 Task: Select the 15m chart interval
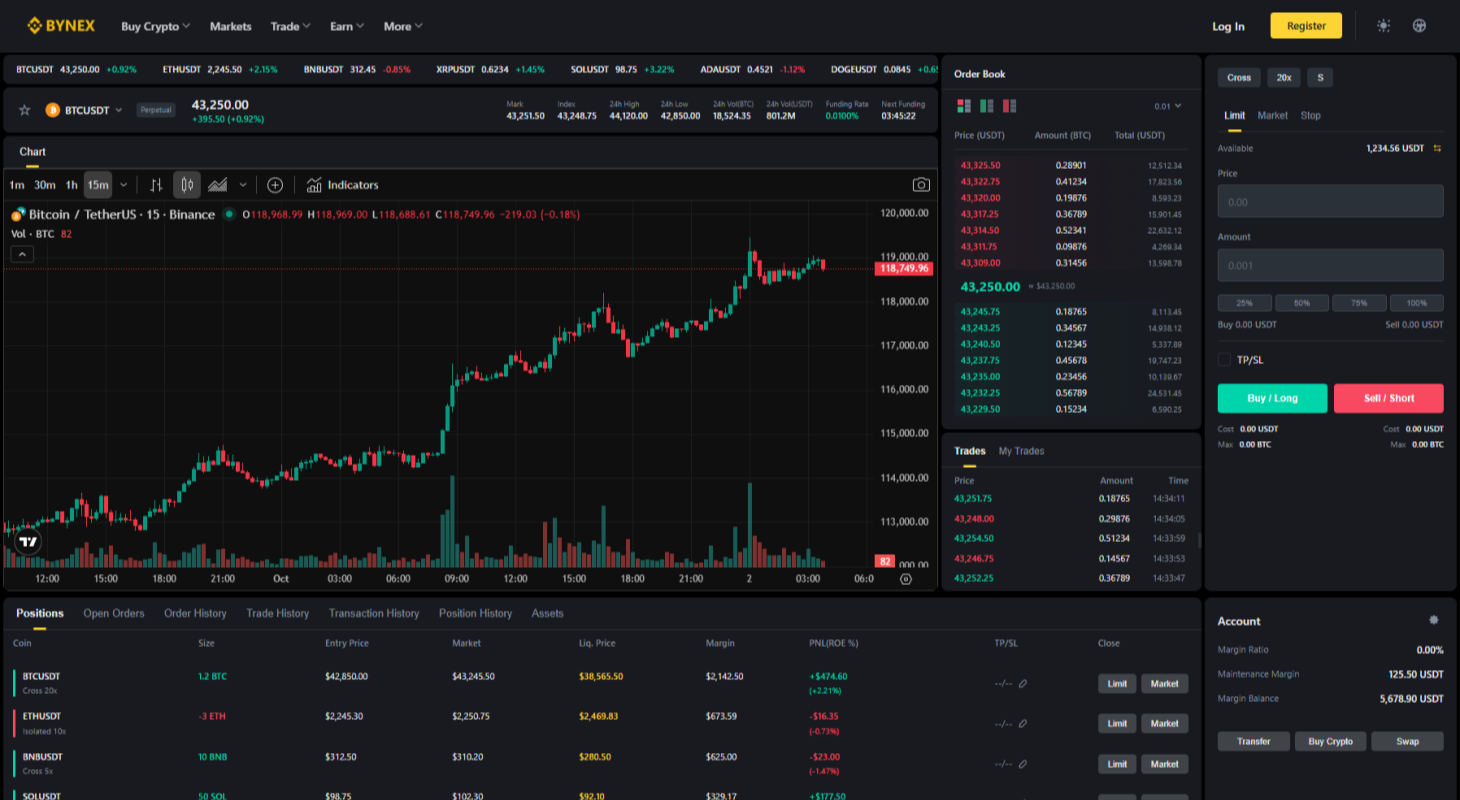click(97, 185)
